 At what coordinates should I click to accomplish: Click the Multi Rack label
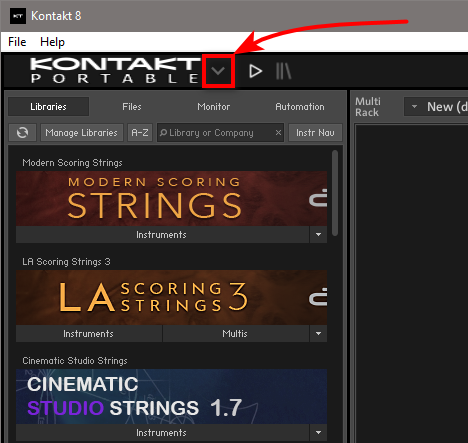[368, 107]
